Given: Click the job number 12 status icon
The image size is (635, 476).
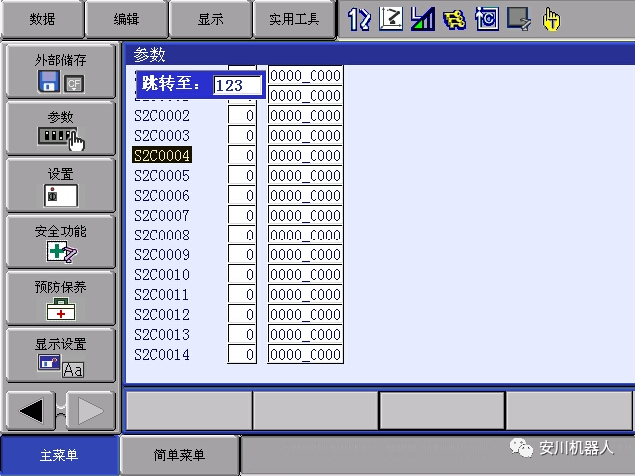Looking at the screenshot, I should [x=359, y=19].
